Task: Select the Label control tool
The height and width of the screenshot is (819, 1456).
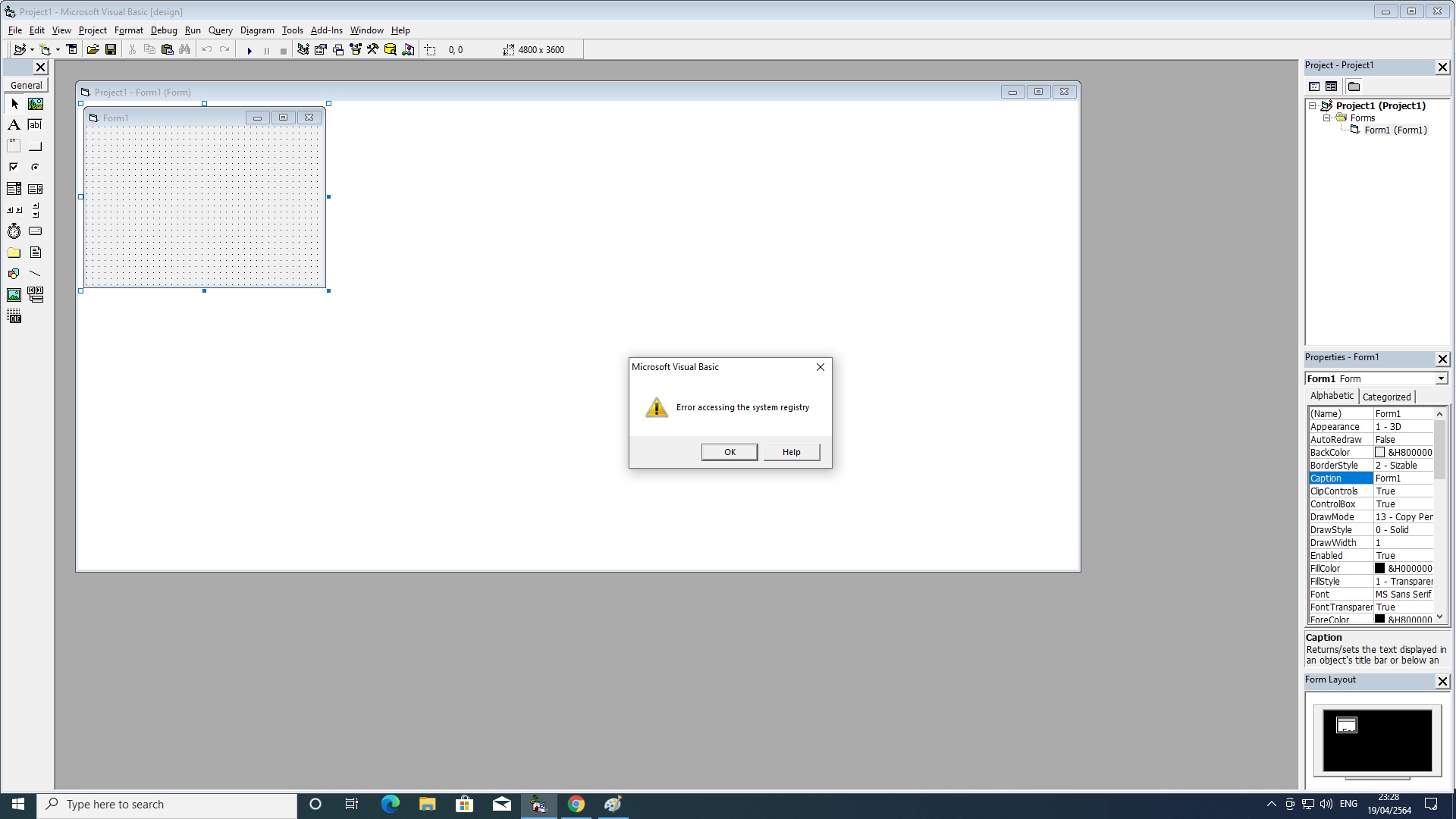Action: tap(14, 125)
